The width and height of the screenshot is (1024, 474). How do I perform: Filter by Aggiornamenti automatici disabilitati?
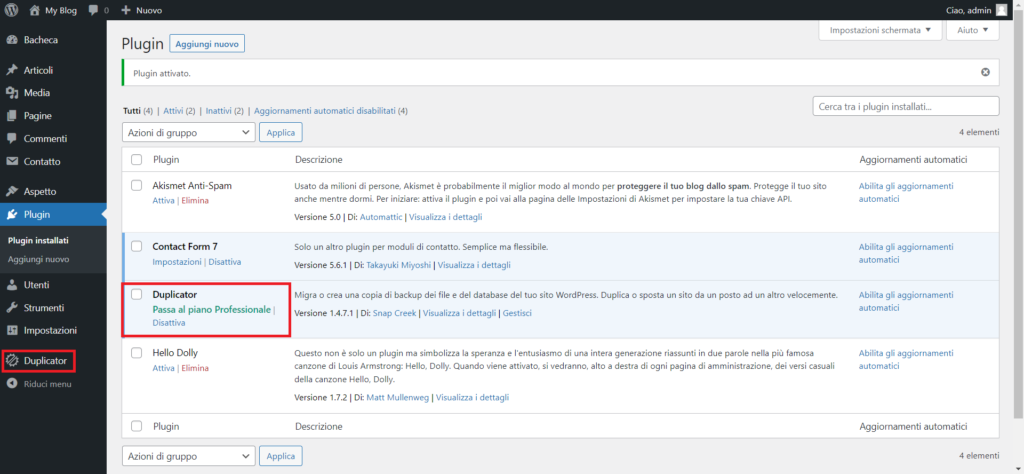coord(325,111)
